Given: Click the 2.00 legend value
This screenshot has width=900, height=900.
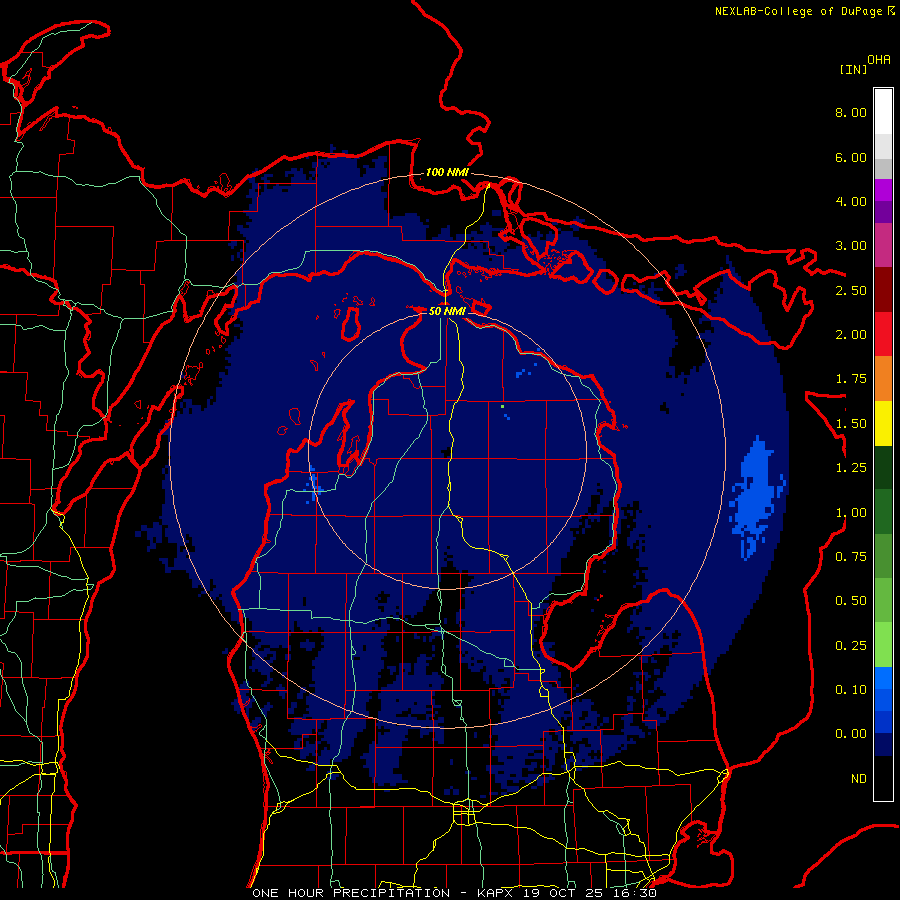Looking at the screenshot, I should 851,335.
